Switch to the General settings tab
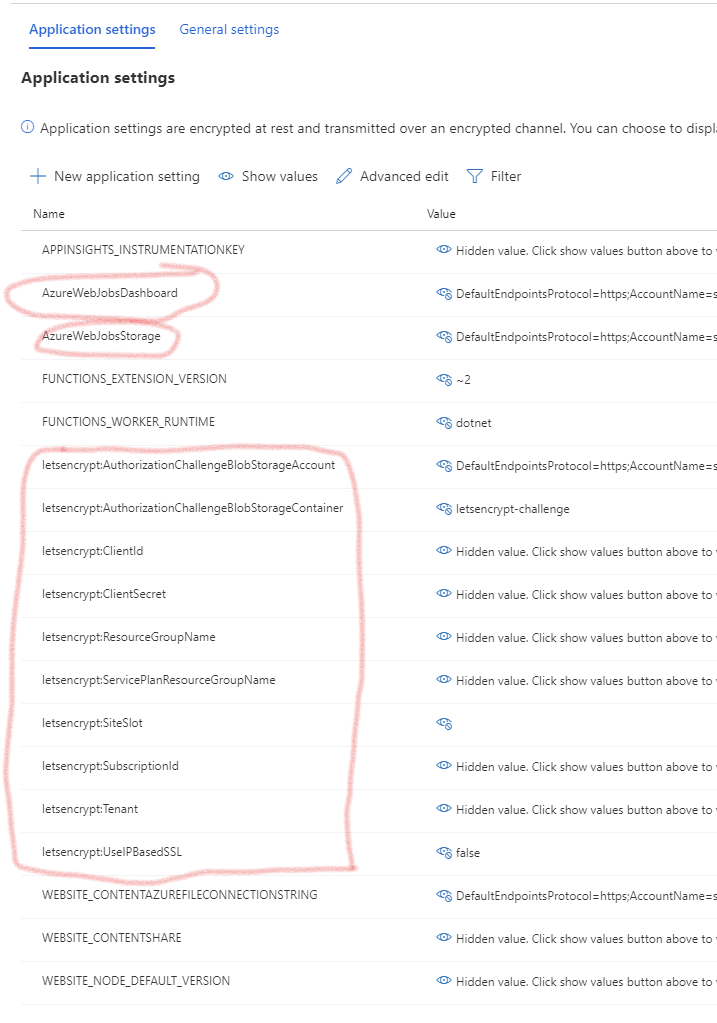Screen dimensions: 717x1023 click(x=229, y=30)
